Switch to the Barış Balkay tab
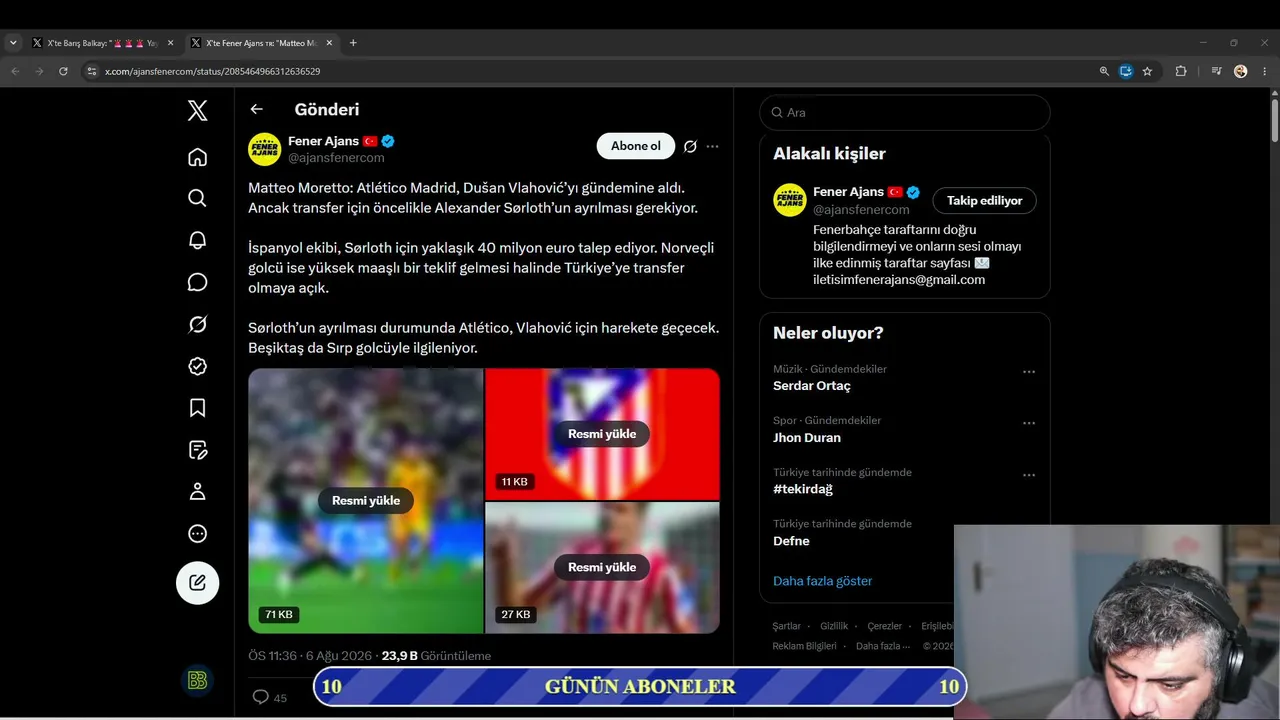Screen dimensions: 1280x720 pyautogui.click(x=102, y=43)
